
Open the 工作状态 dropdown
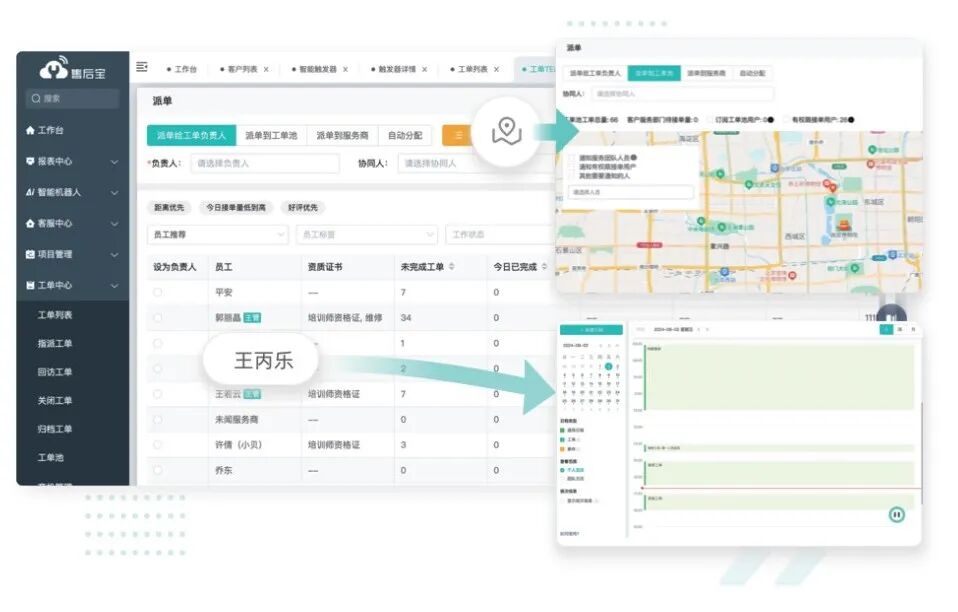pos(501,235)
